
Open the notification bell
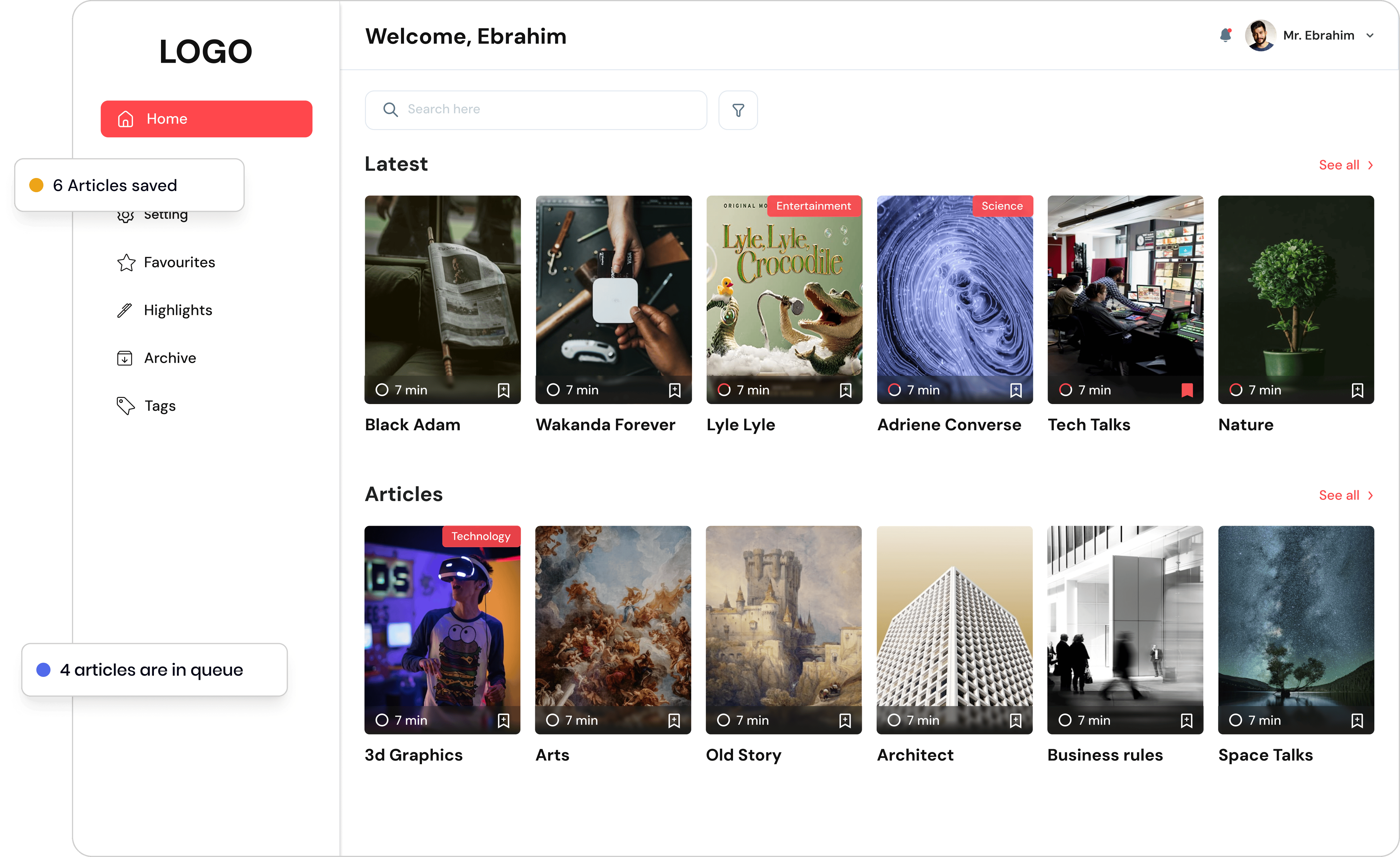[x=1225, y=35]
